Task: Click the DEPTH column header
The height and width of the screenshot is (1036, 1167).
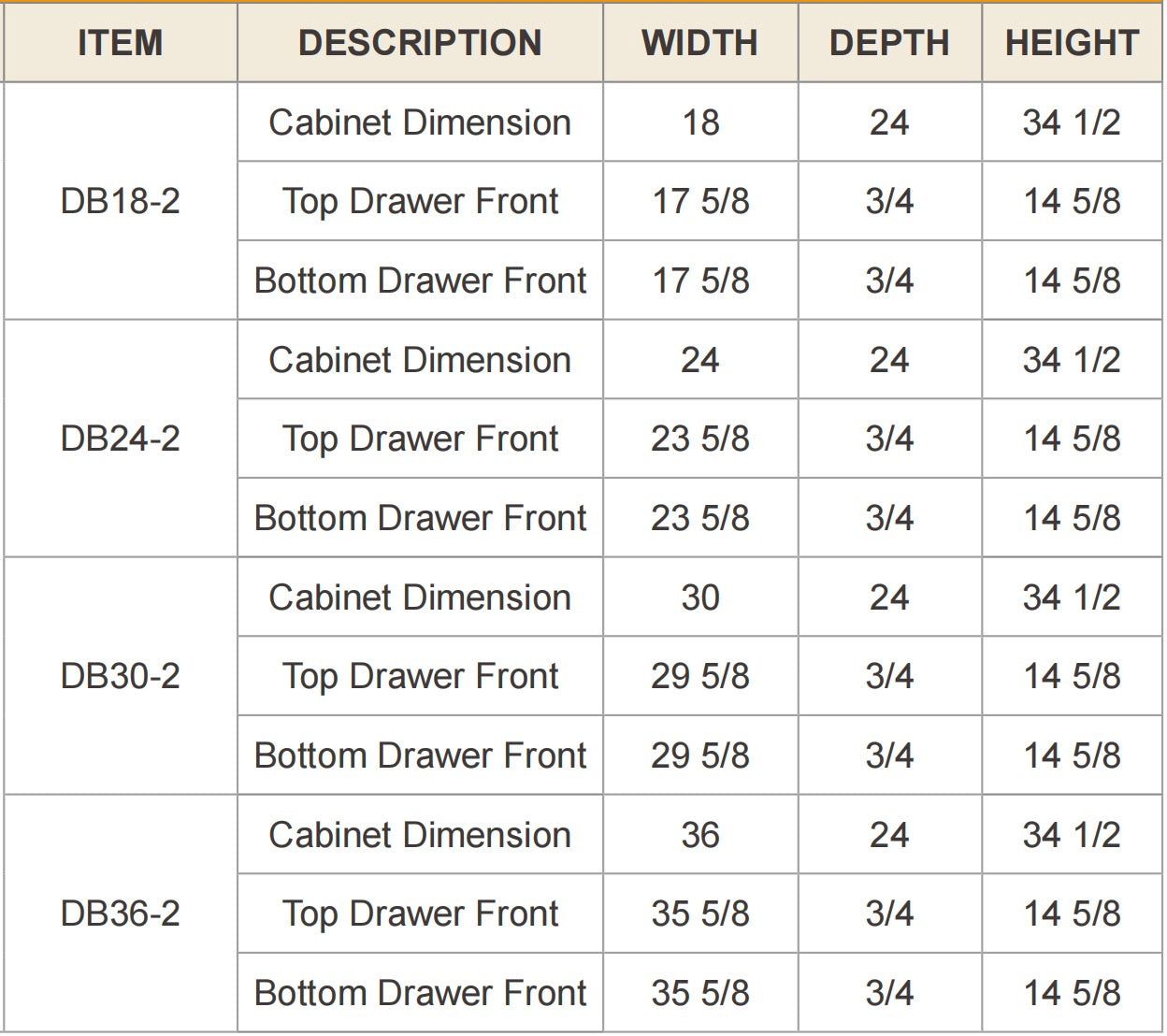Action: click(x=889, y=43)
